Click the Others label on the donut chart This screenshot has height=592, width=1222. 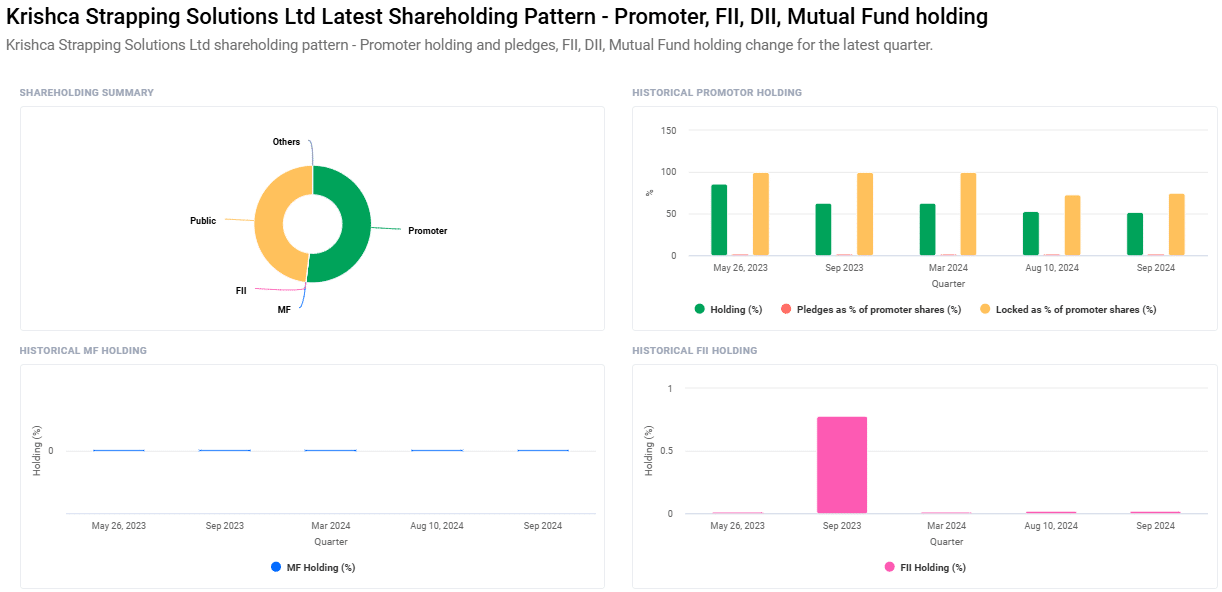click(286, 141)
